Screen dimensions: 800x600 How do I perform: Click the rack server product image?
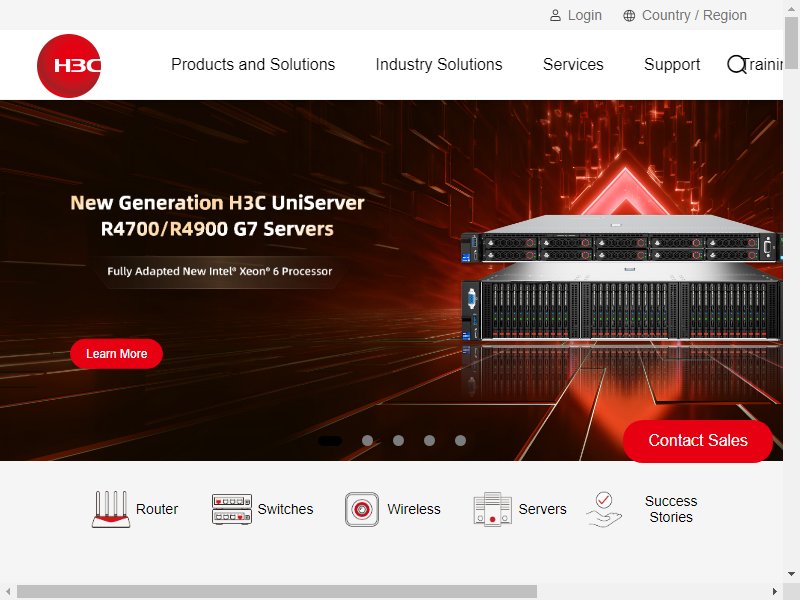pos(621,278)
